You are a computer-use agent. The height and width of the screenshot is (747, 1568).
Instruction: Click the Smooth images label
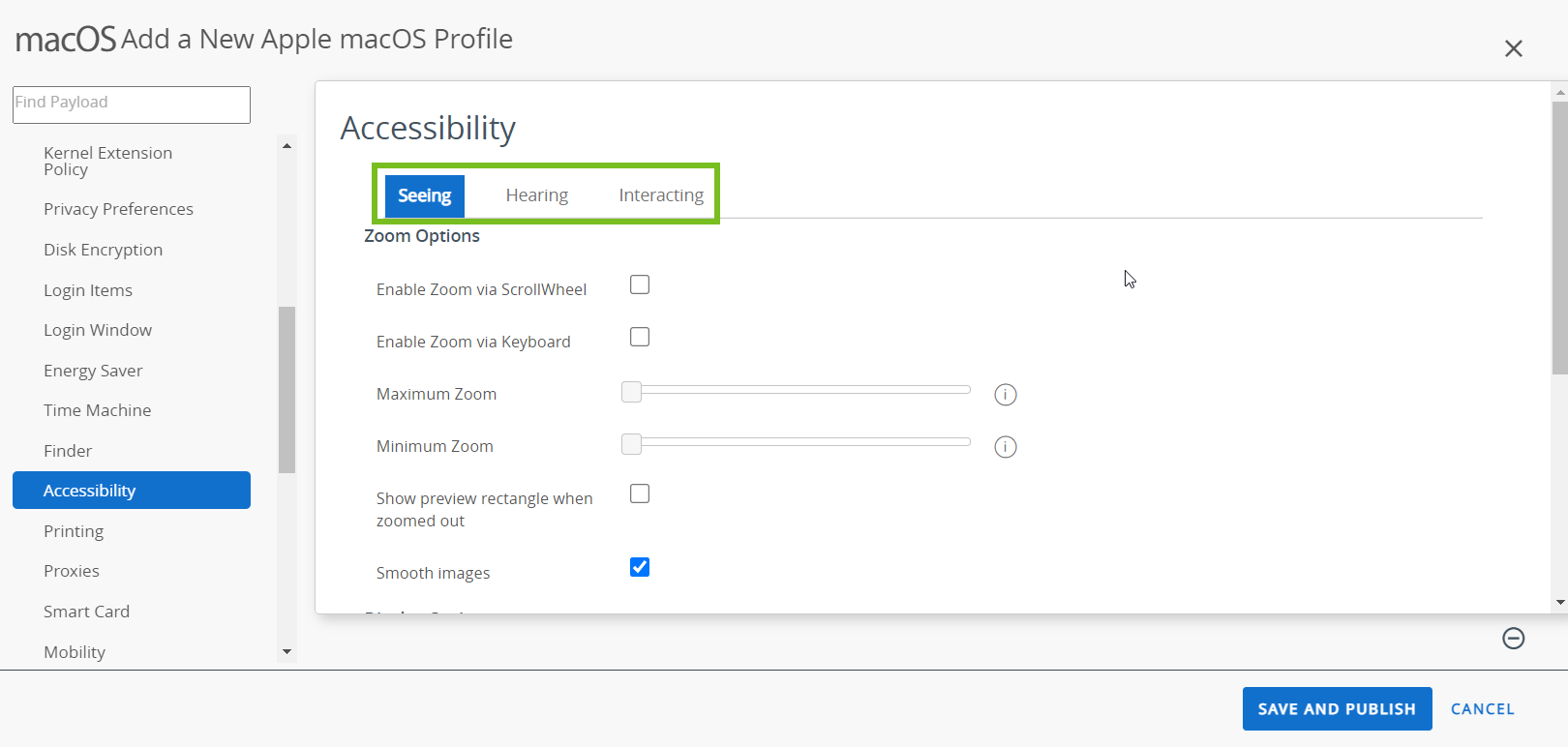[433, 573]
